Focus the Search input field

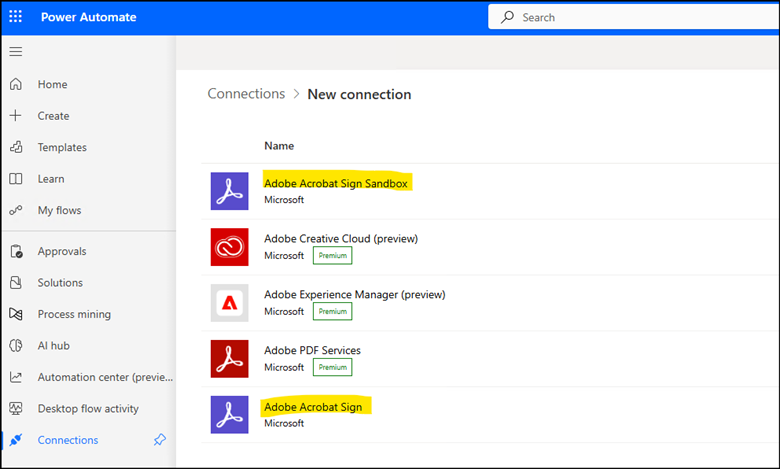(x=633, y=17)
